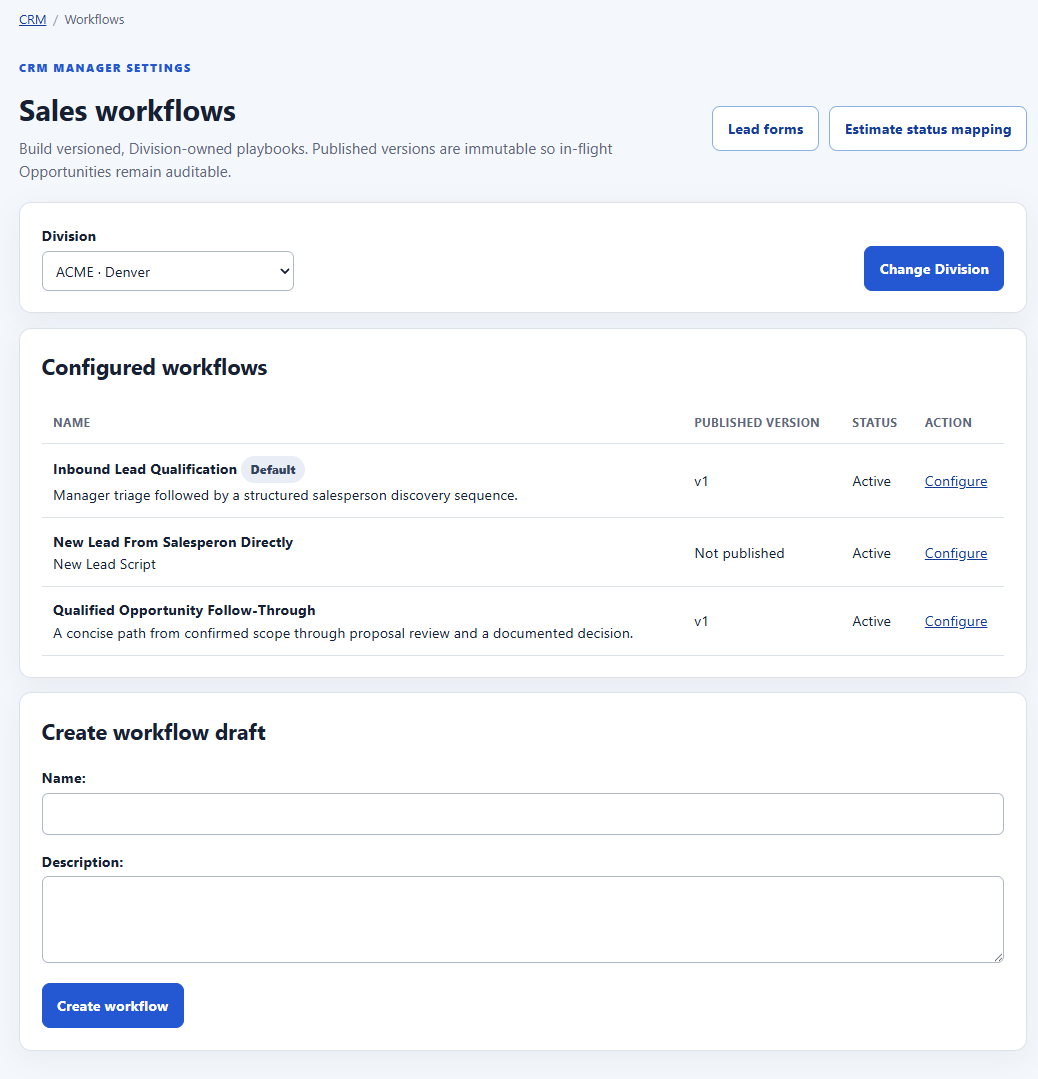Open Estimate status mapping
The height and width of the screenshot is (1079, 1038).
tap(927, 129)
